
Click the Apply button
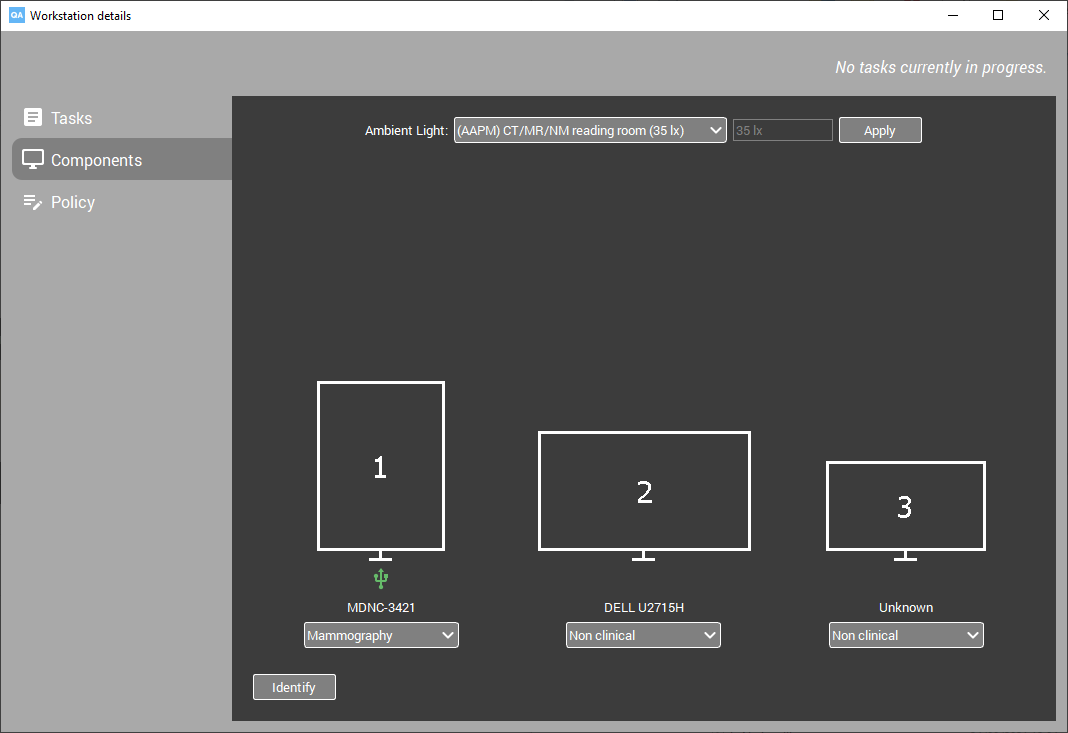click(x=880, y=130)
